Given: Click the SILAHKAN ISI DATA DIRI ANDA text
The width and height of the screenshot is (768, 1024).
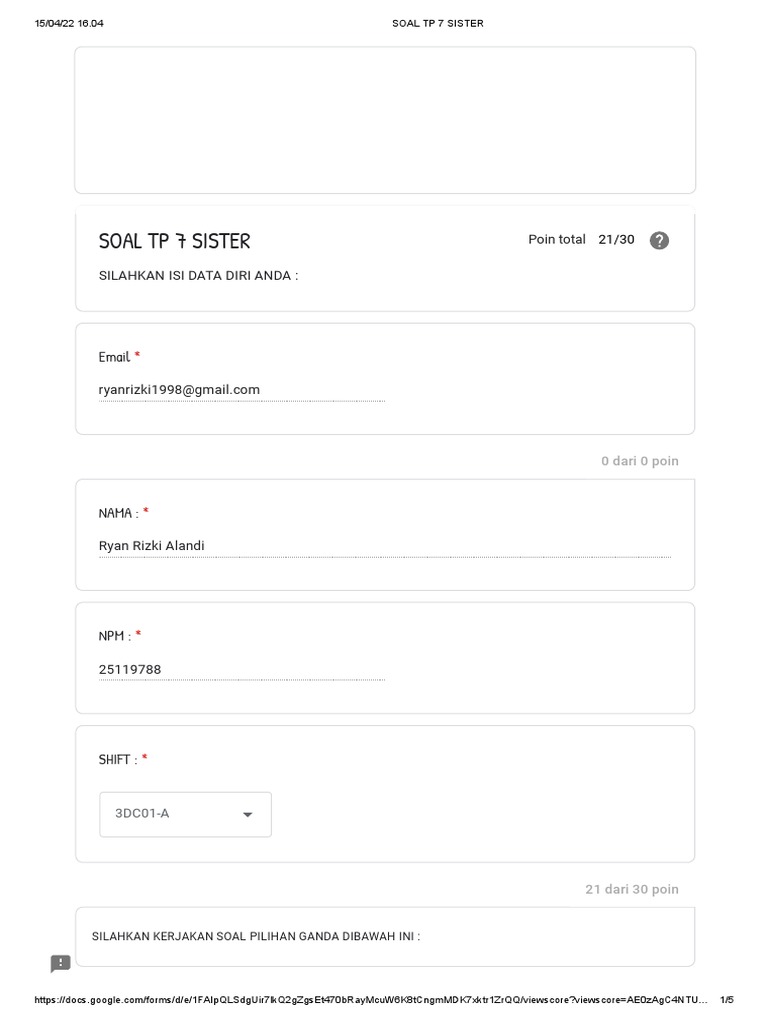Looking at the screenshot, I should pos(198,275).
